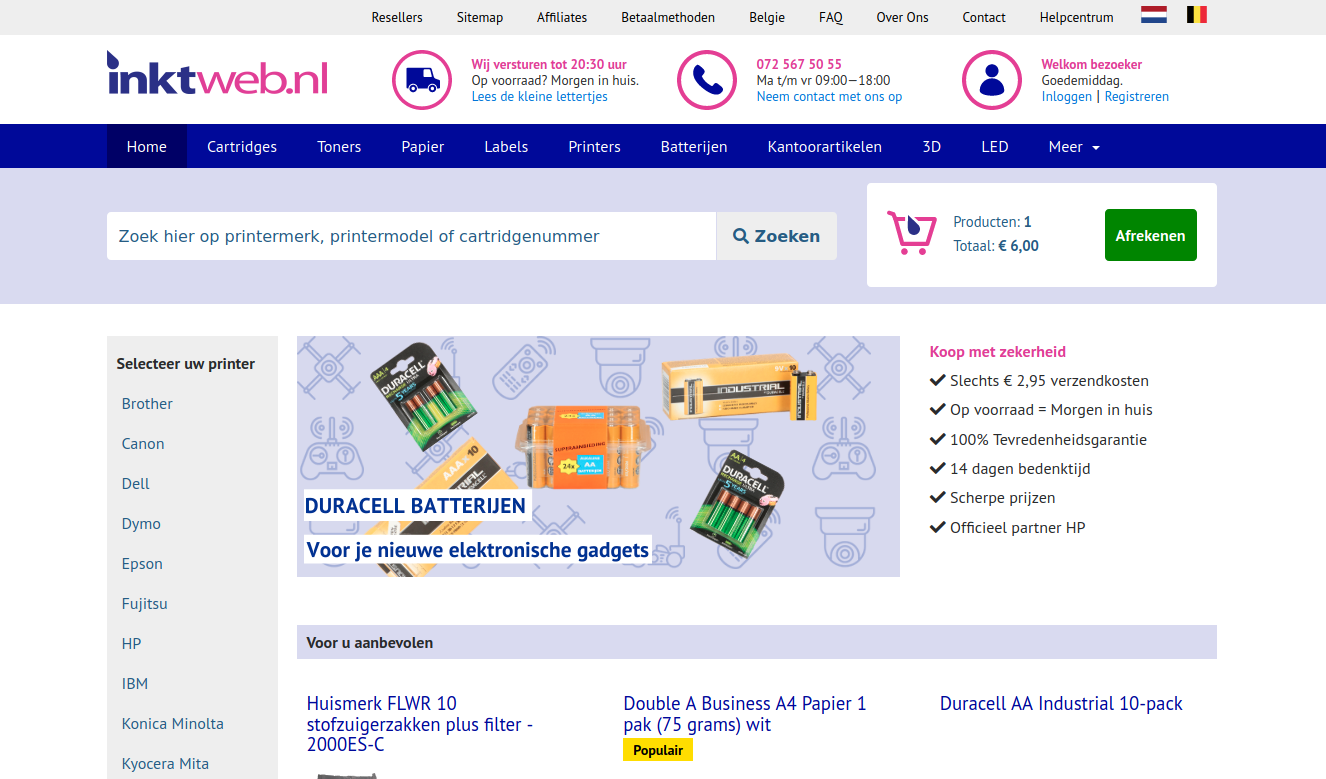Viewport: 1326px width, 779px height.
Task: Open the Batterijen menu item
Action: pyautogui.click(x=694, y=147)
